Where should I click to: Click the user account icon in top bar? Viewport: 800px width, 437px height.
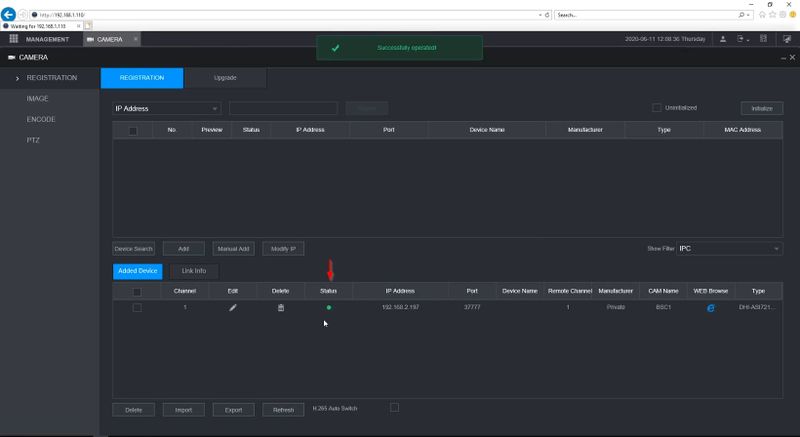point(723,39)
